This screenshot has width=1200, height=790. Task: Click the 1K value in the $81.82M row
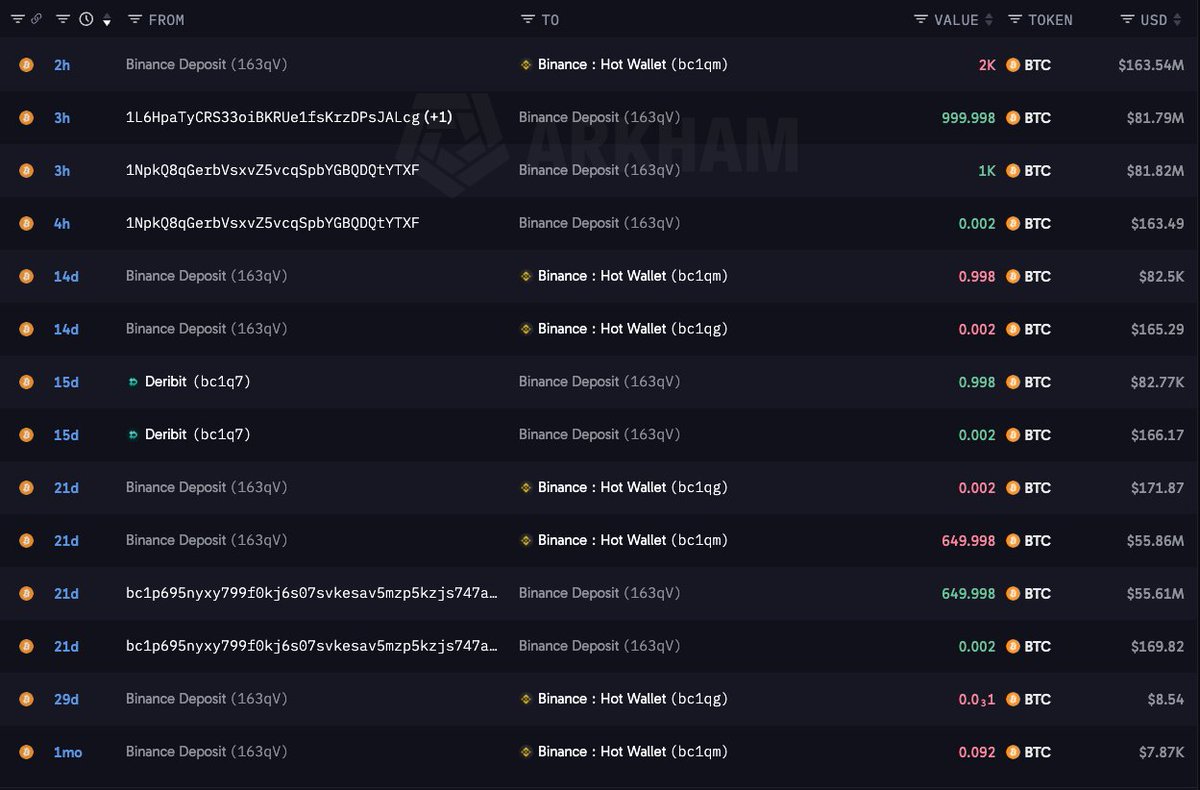tap(987, 171)
